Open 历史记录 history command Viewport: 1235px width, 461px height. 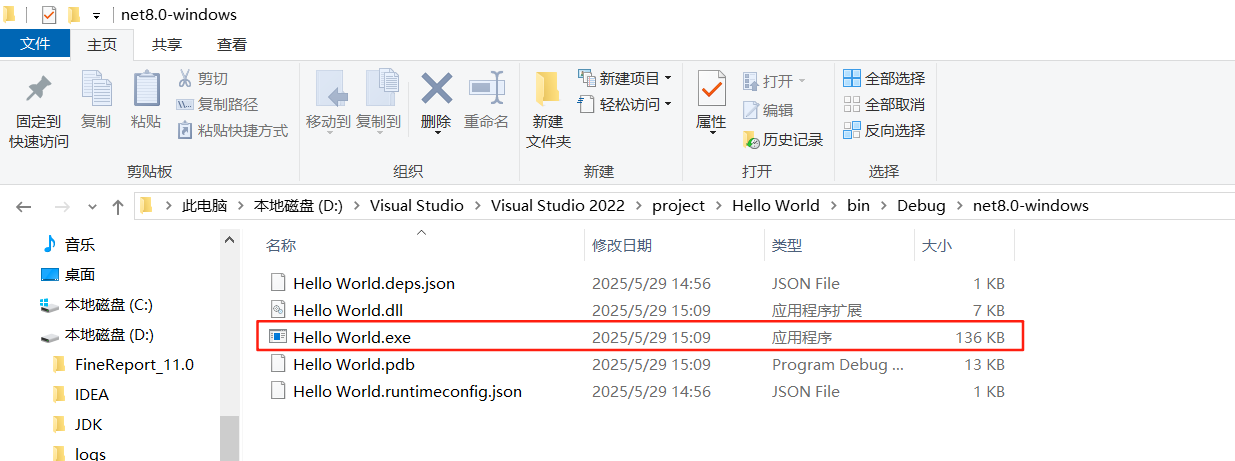[783, 139]
